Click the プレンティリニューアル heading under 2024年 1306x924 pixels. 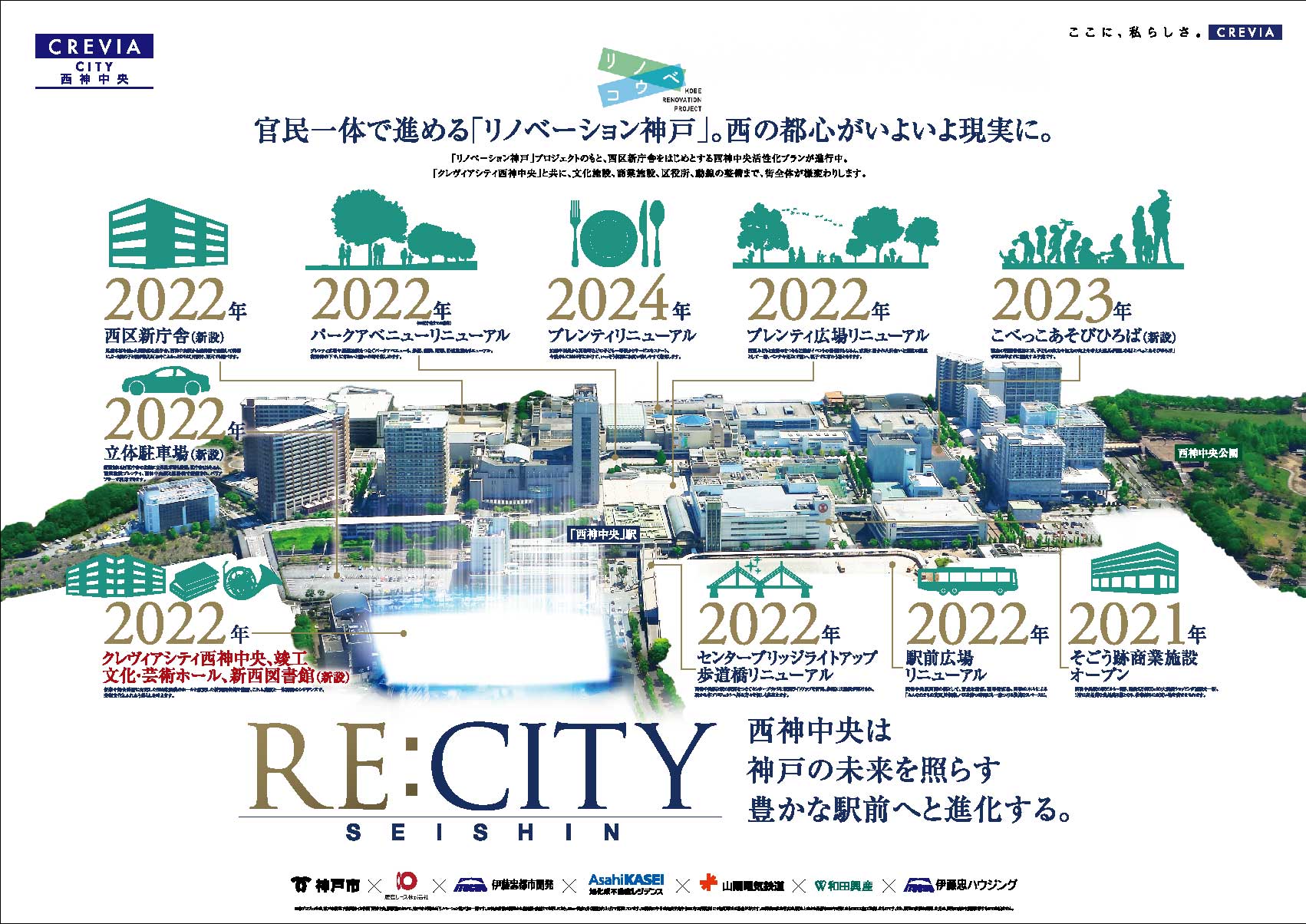[x=622, y=335]
